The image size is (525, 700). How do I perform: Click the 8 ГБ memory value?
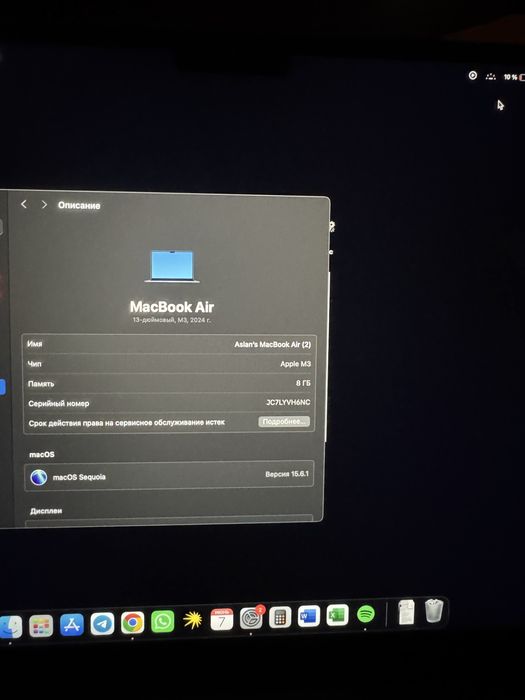[303, 383]
